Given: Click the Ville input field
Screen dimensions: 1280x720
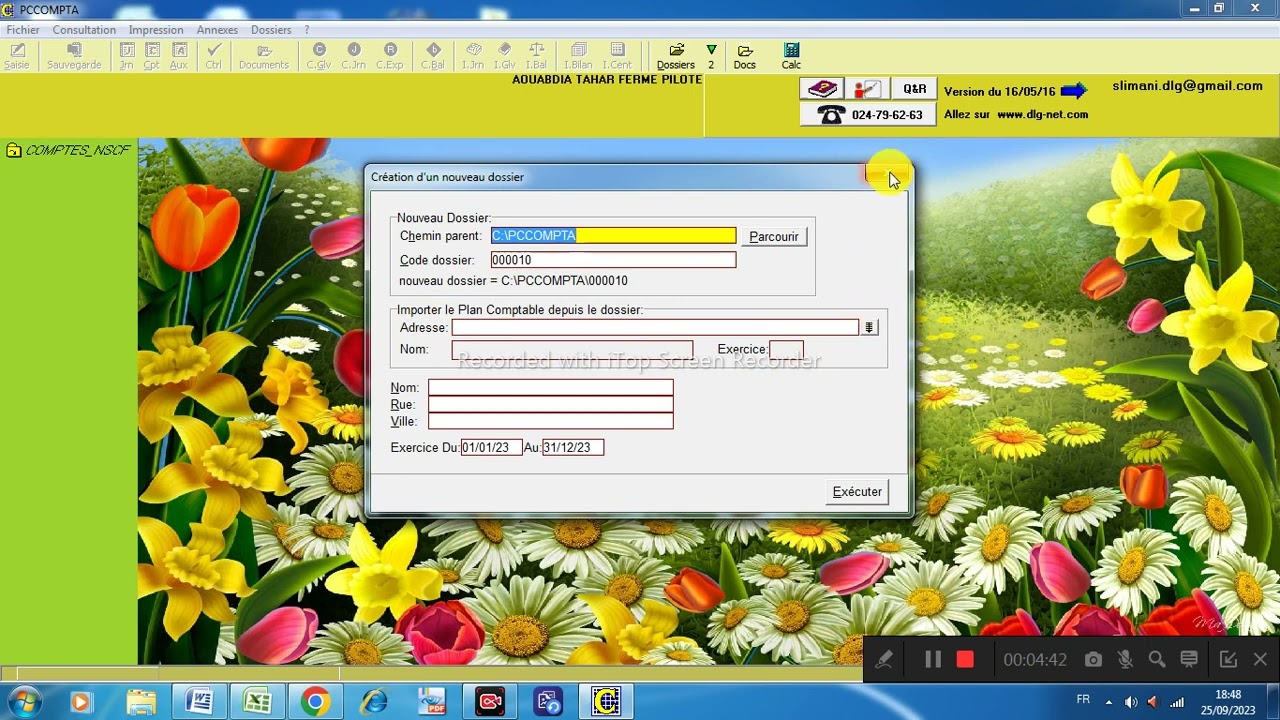Looking at the screenshot, I should pos(550,422).
